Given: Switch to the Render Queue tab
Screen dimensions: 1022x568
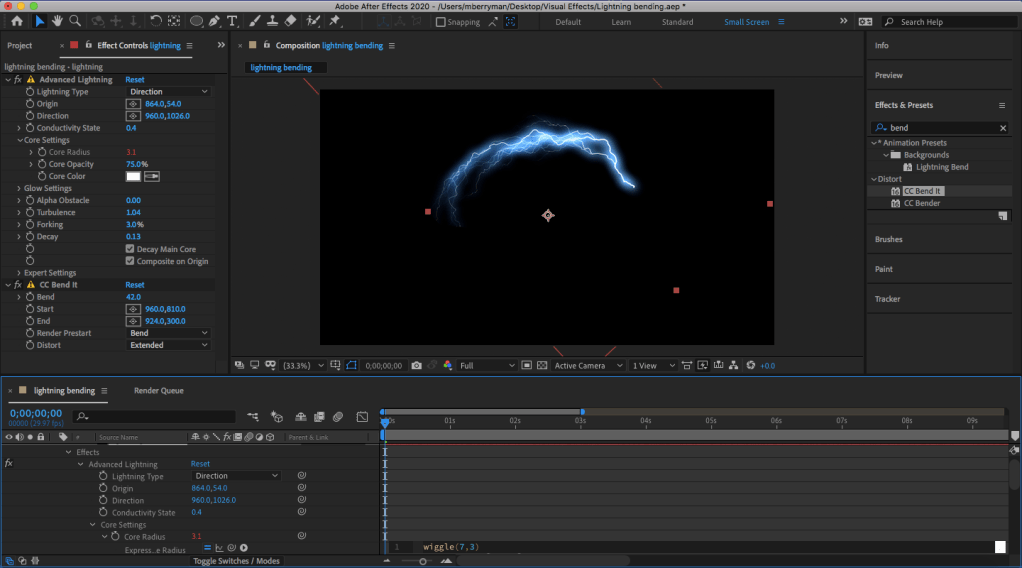Looking at the screenshot, I should 158,391.
